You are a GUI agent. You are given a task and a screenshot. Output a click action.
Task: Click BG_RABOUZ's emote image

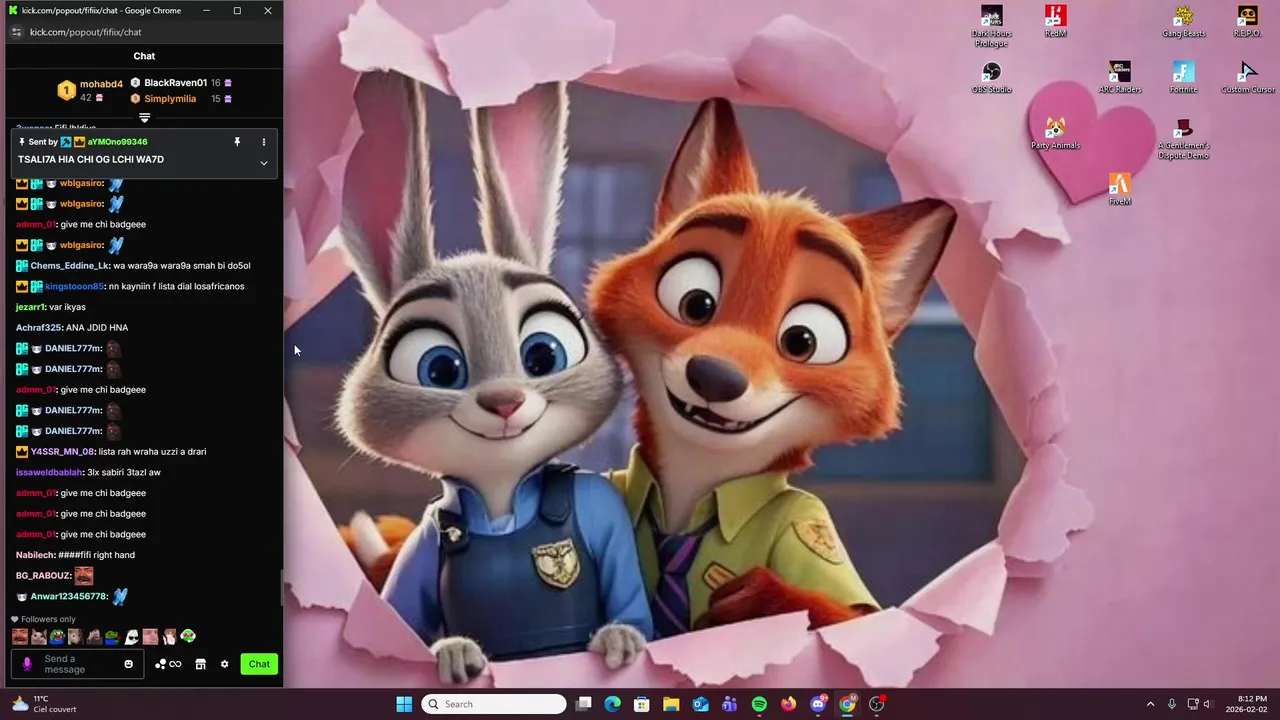click(84, 576)
